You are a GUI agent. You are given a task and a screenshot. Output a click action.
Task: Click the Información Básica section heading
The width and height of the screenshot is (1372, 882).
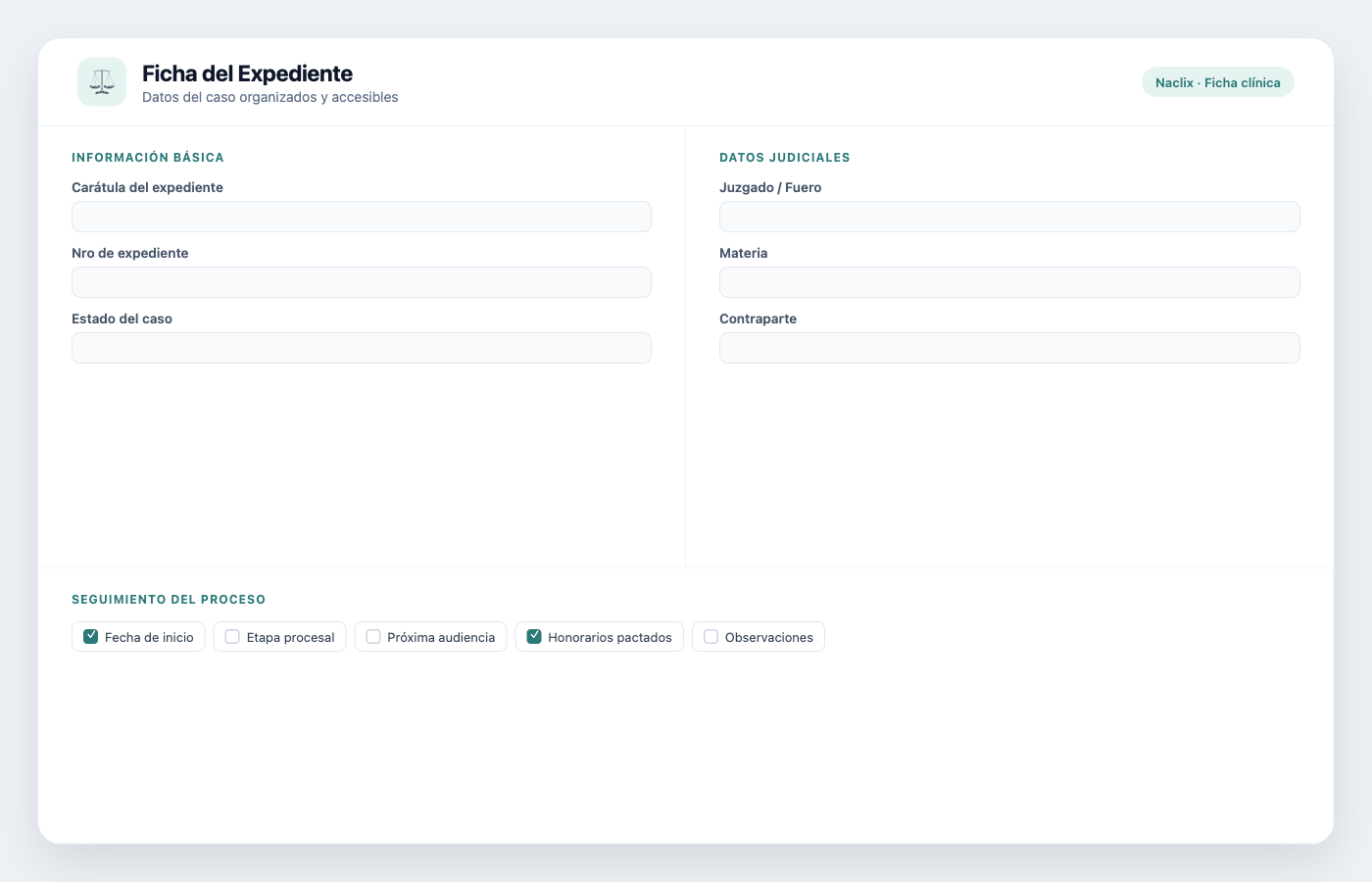148,158
